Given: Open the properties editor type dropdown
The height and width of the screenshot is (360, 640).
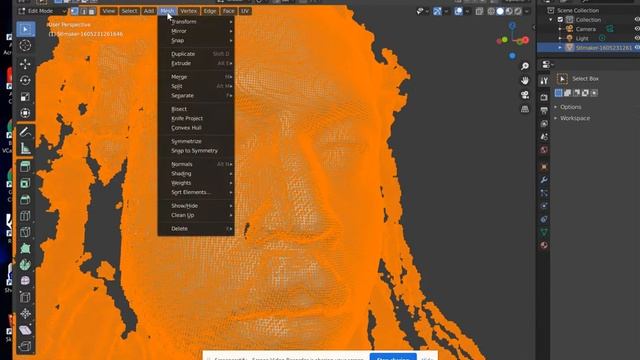Looking at the screenshot, I should 547,64.
